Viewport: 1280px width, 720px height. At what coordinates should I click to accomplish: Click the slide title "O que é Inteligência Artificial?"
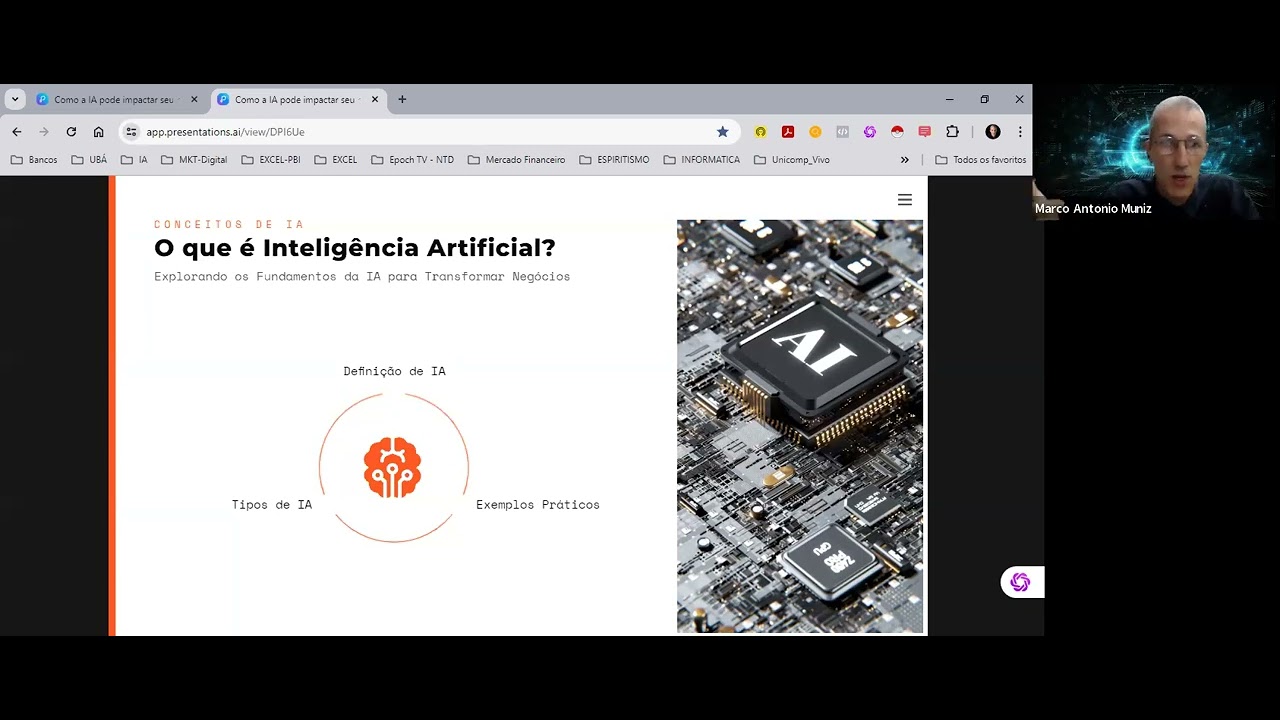click(355, 248)
